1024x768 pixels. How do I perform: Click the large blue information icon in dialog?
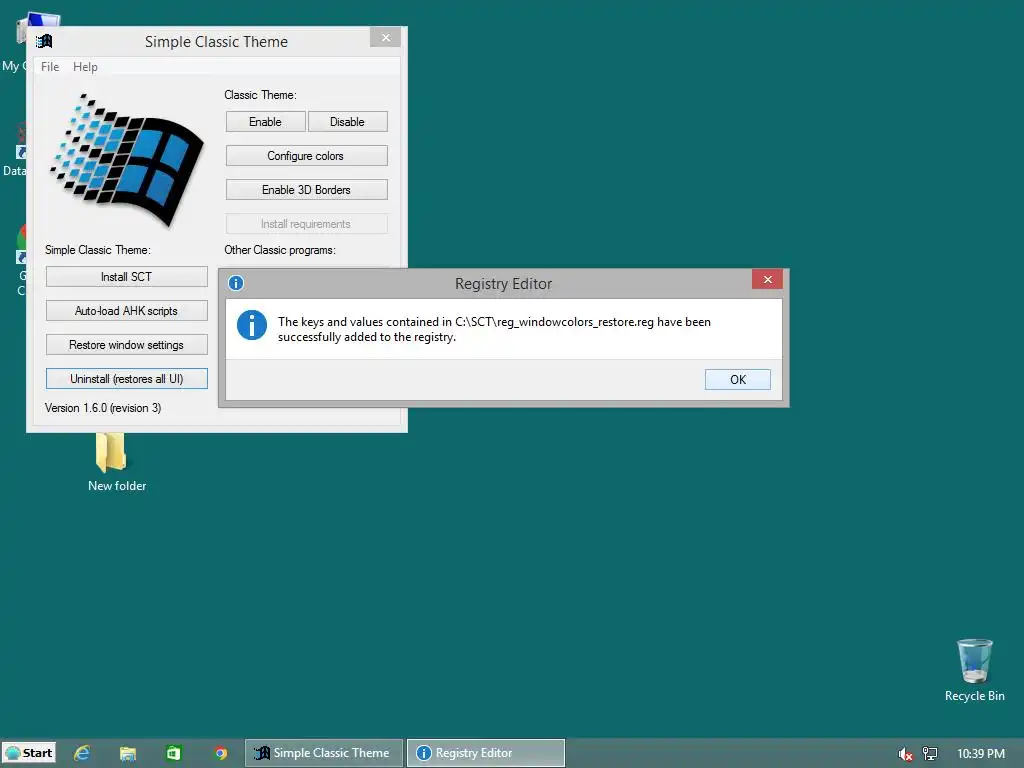click(251, 325)
